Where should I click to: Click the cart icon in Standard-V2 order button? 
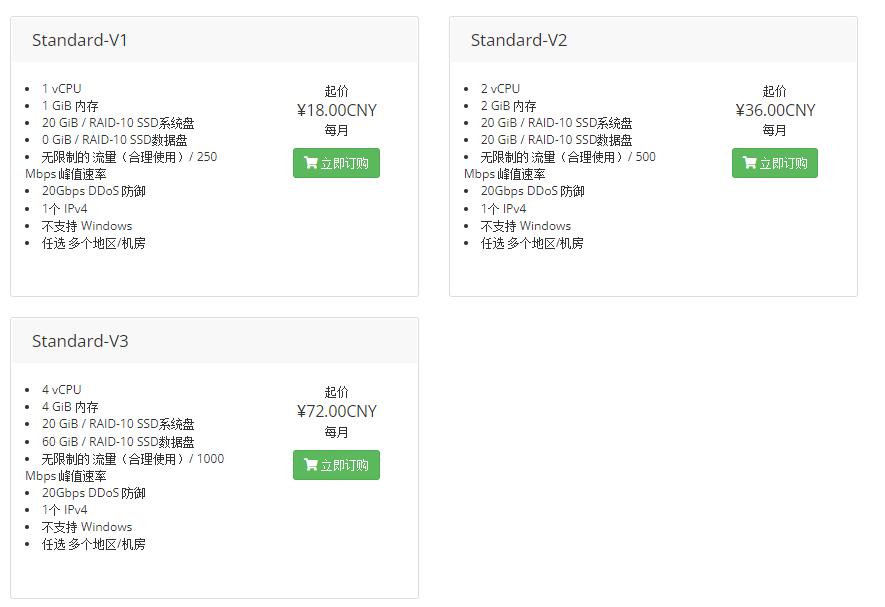749,163
